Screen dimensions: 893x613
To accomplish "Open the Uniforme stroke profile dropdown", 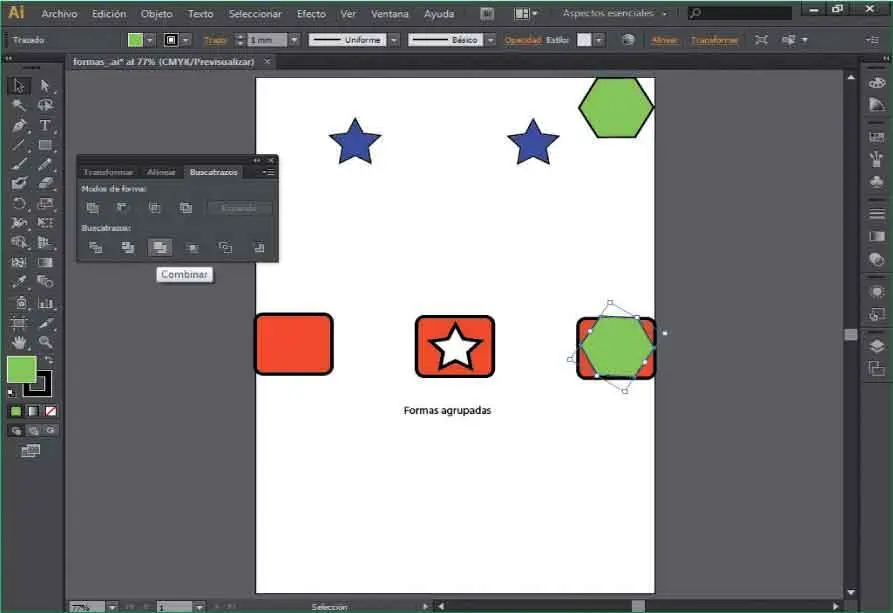I will (x=393, y=40).
